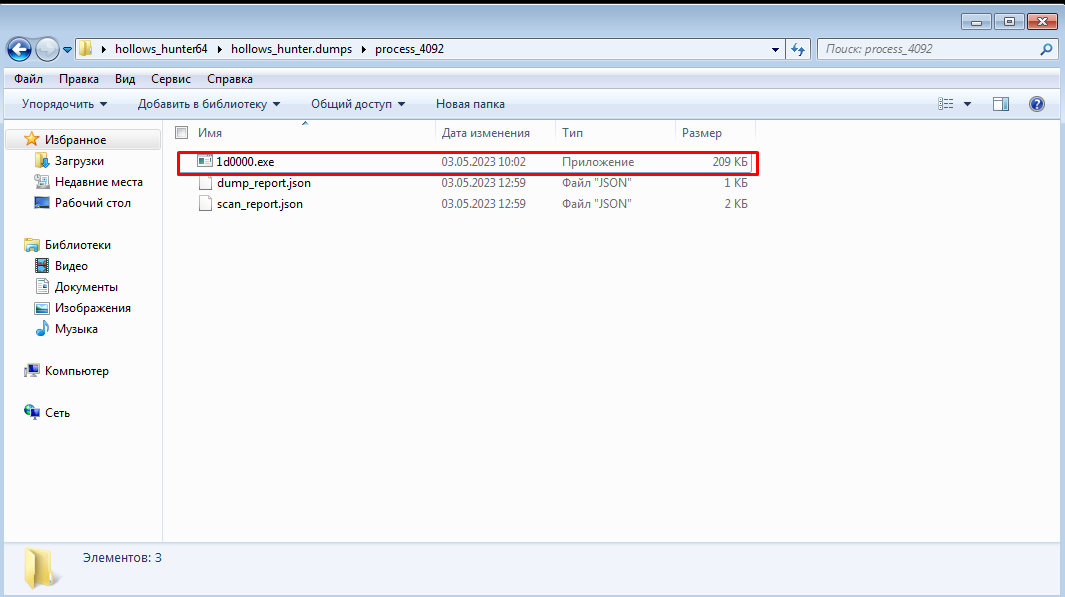Toggle the preview pane icon
The width and height of the screenshot is (1065, 597).
pos(1000,104)
